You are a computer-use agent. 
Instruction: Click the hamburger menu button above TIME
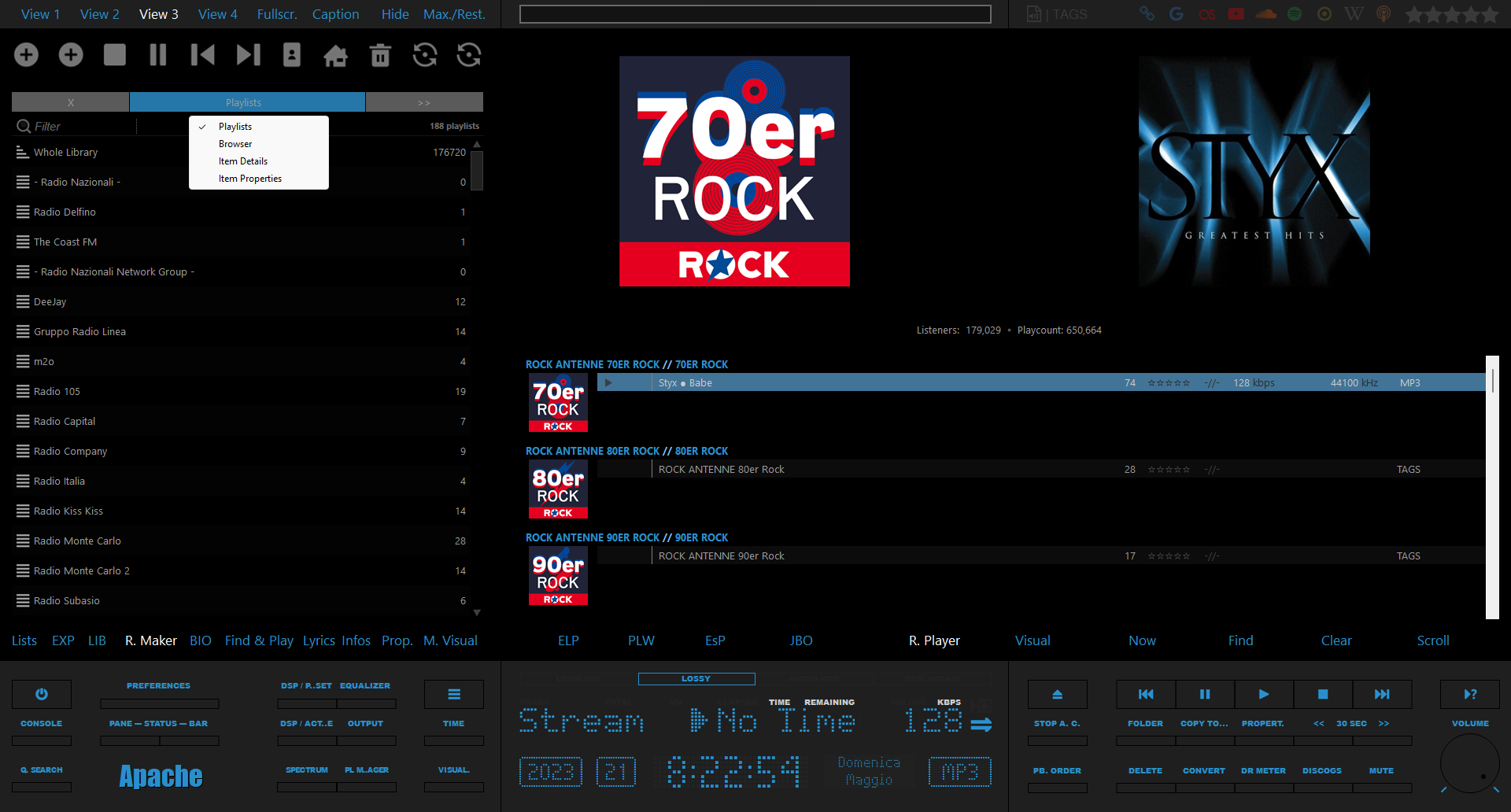[454, 694]
